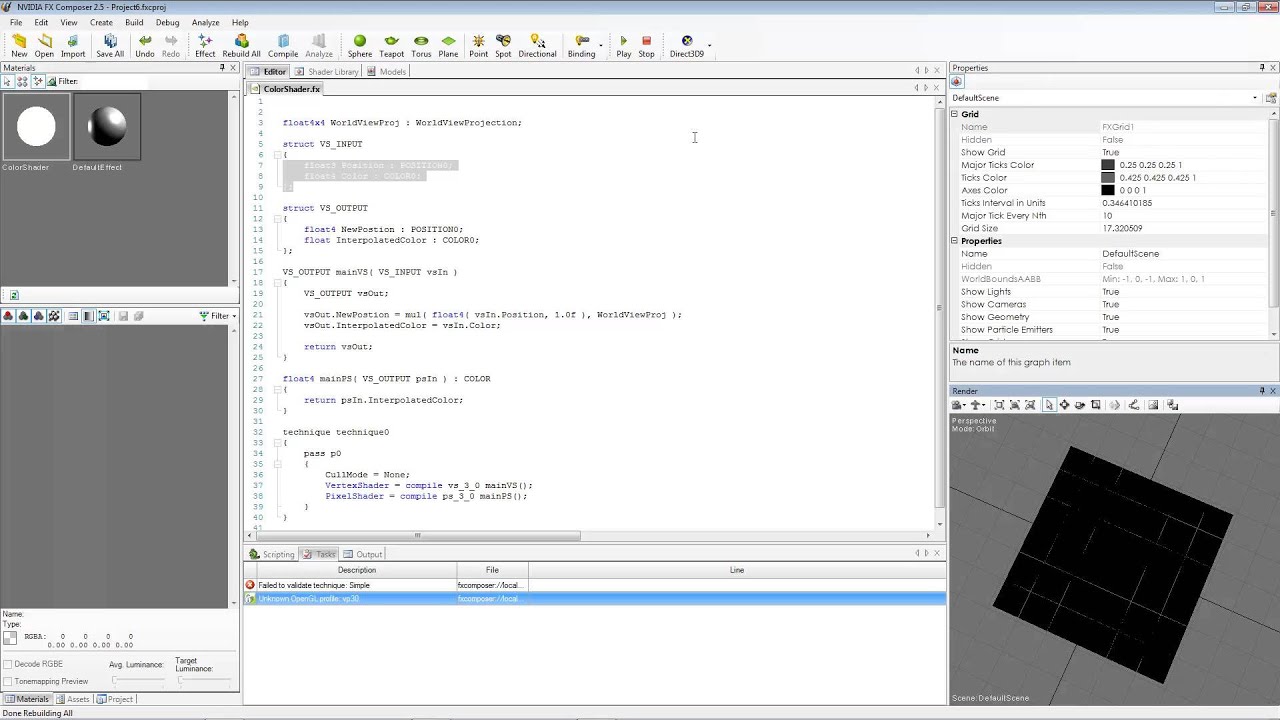This screenshot has height=720, width=1280.
Task: Click Save All in the toolbar
Action: (110, 46)
